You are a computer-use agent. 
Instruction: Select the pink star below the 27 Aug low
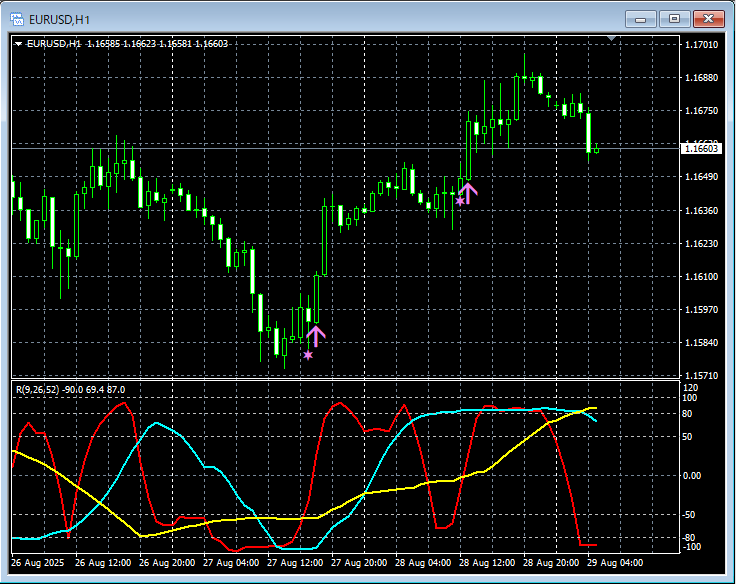point(308,355)
